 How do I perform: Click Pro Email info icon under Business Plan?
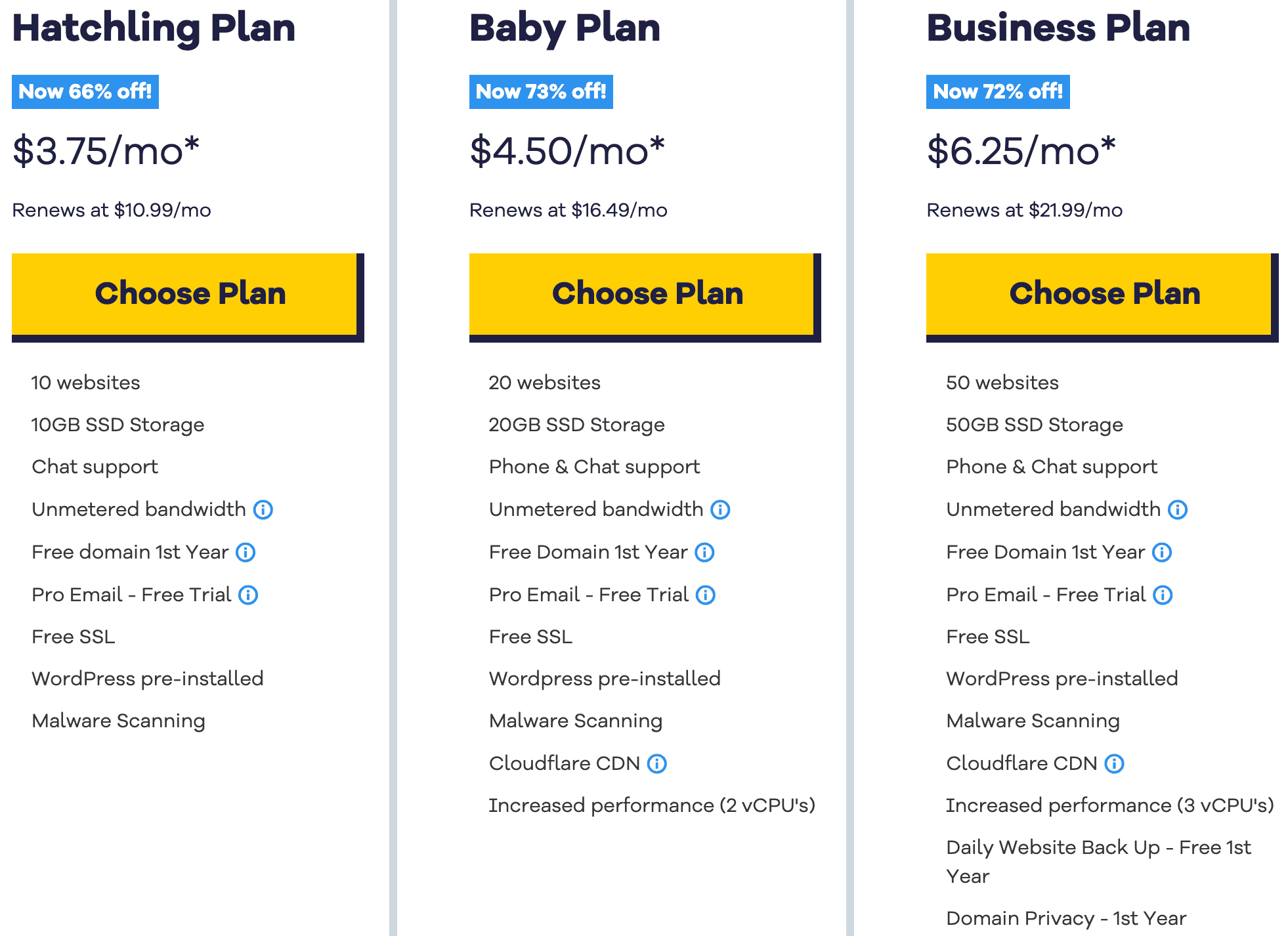[1163, 595]
